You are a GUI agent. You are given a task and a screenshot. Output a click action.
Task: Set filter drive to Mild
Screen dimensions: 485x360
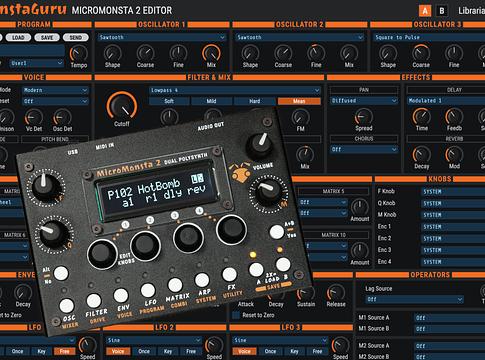(x=211, y=101)
